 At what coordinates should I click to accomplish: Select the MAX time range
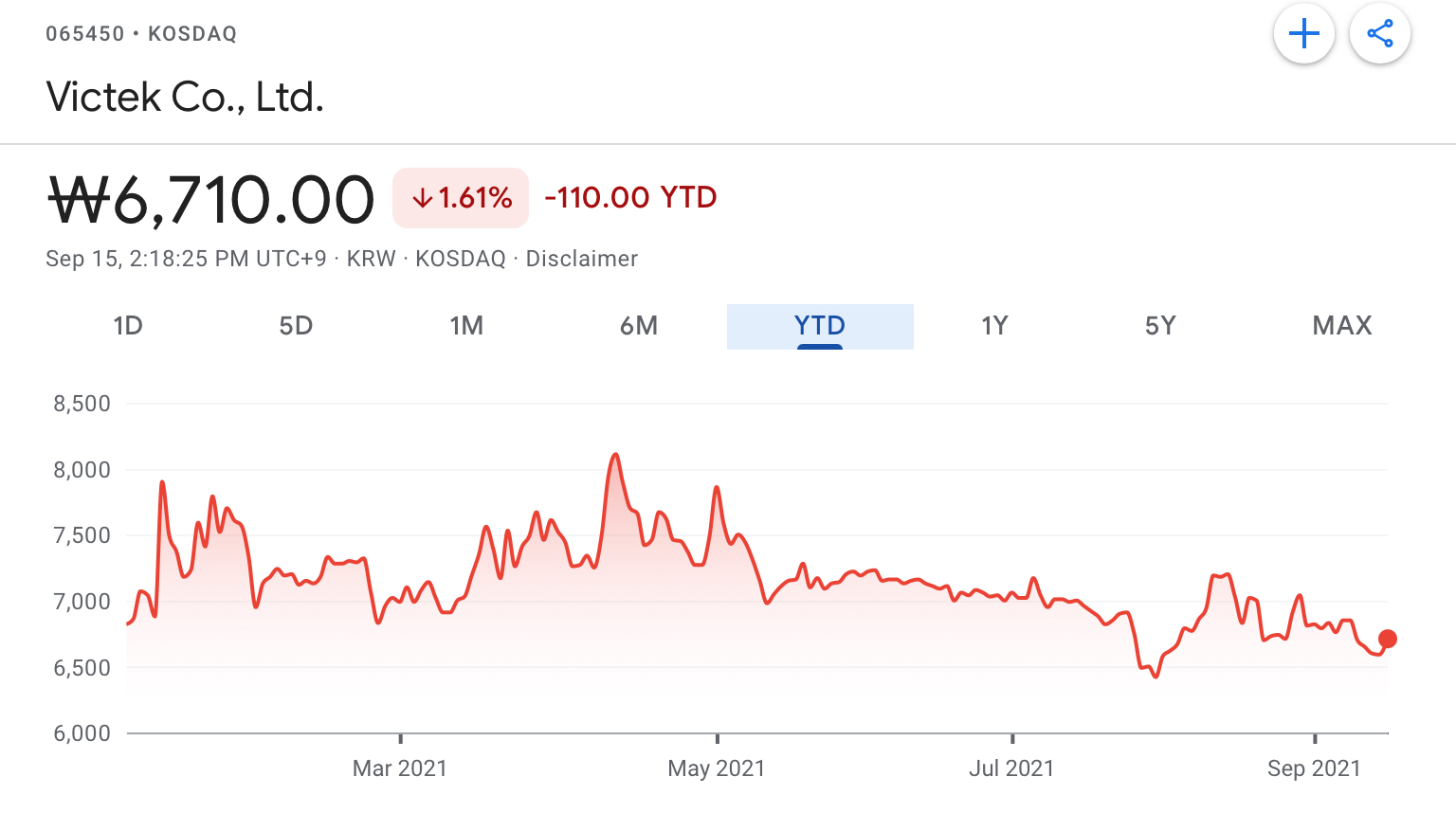point(1342,326)
